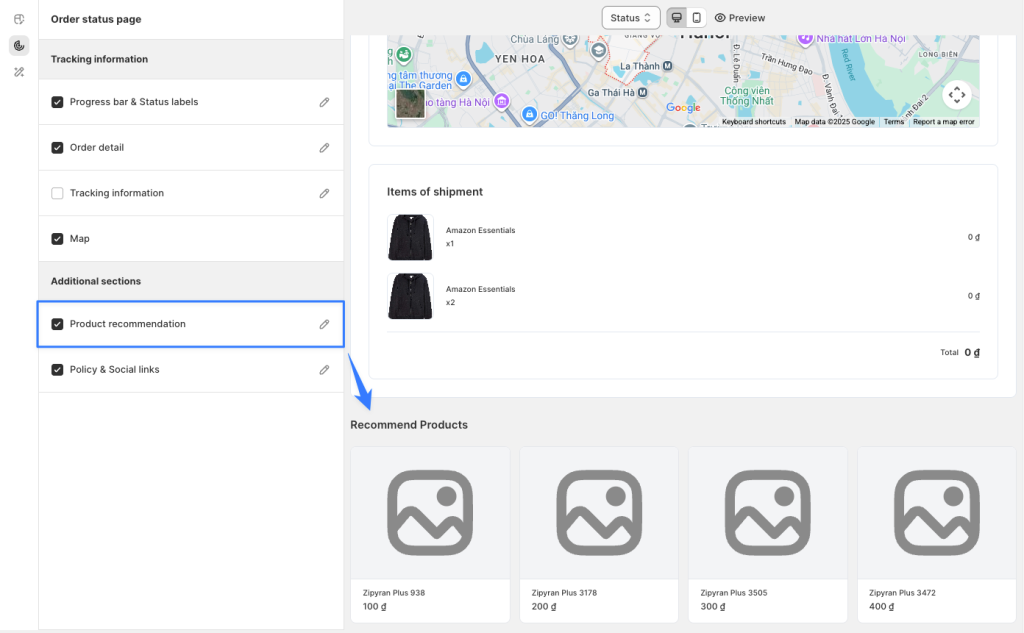Click The Garden shopping pin on map
Viewport: 1024px width, 633px height.
(463, 79)
